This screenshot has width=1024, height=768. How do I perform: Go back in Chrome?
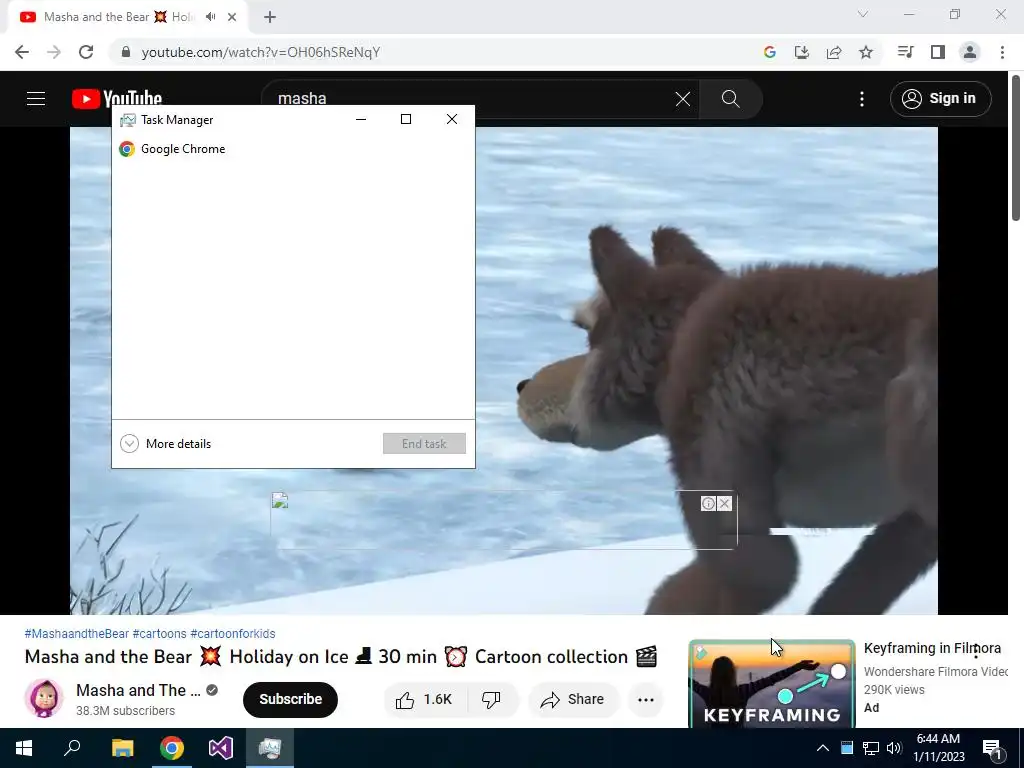click(22, 52)
